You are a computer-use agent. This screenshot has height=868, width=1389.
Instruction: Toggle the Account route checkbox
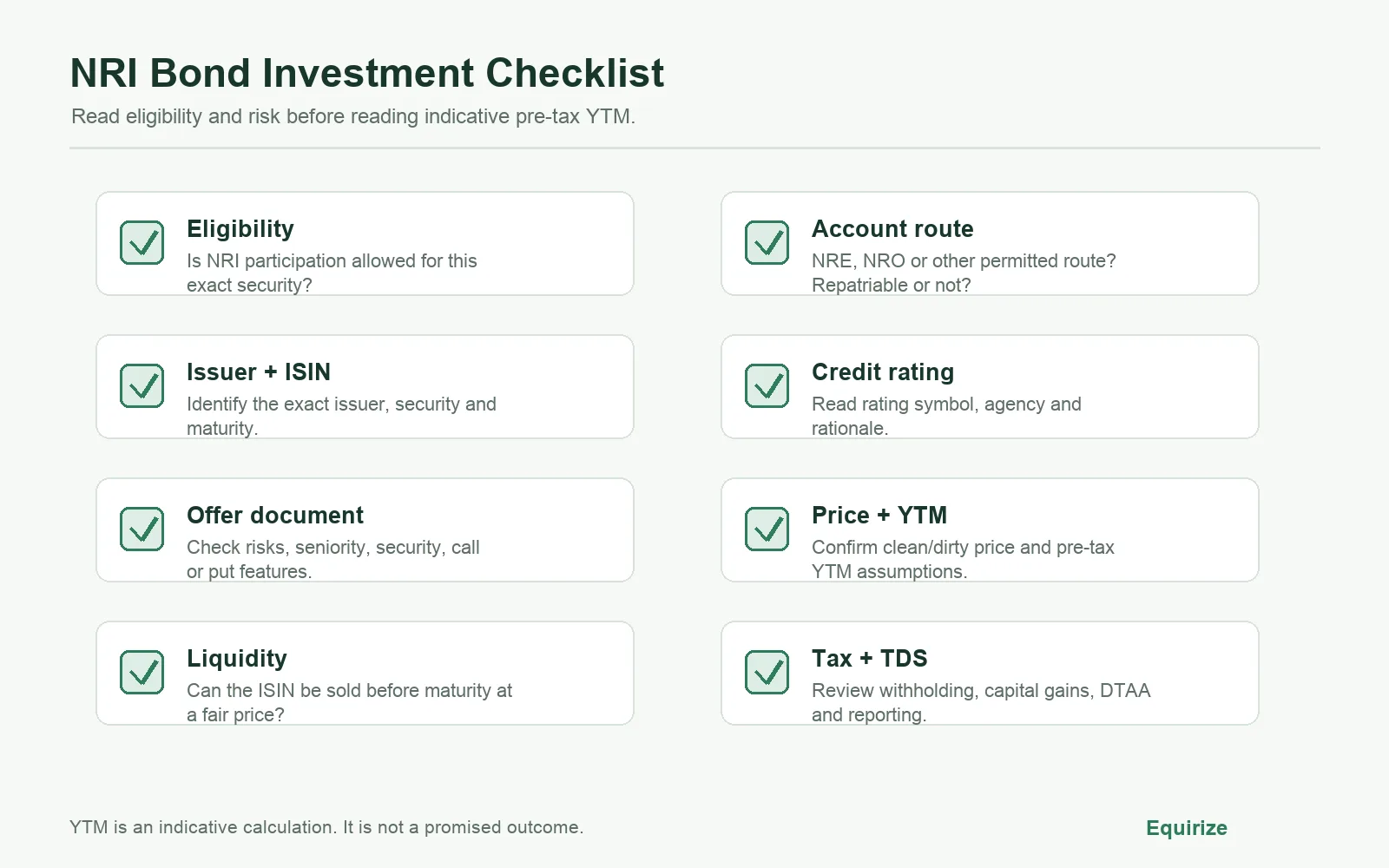point(767,243)
